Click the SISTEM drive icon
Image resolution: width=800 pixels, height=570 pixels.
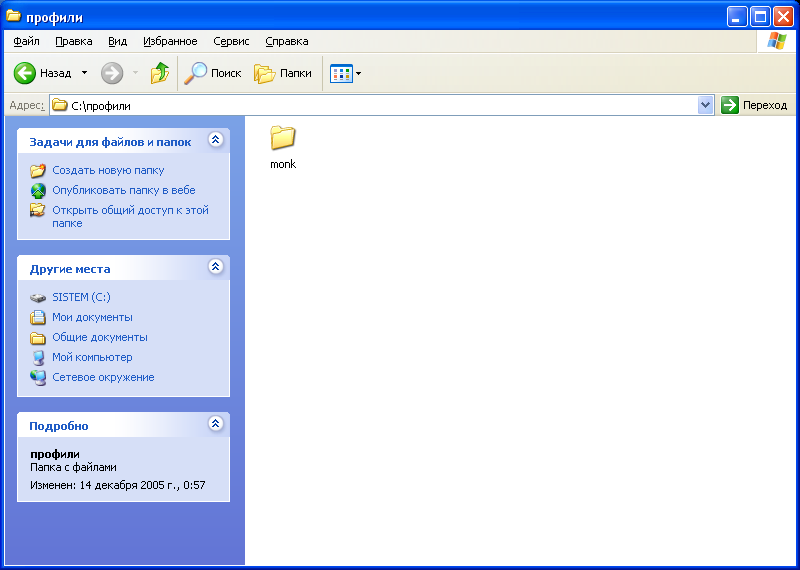click(38, 298)
